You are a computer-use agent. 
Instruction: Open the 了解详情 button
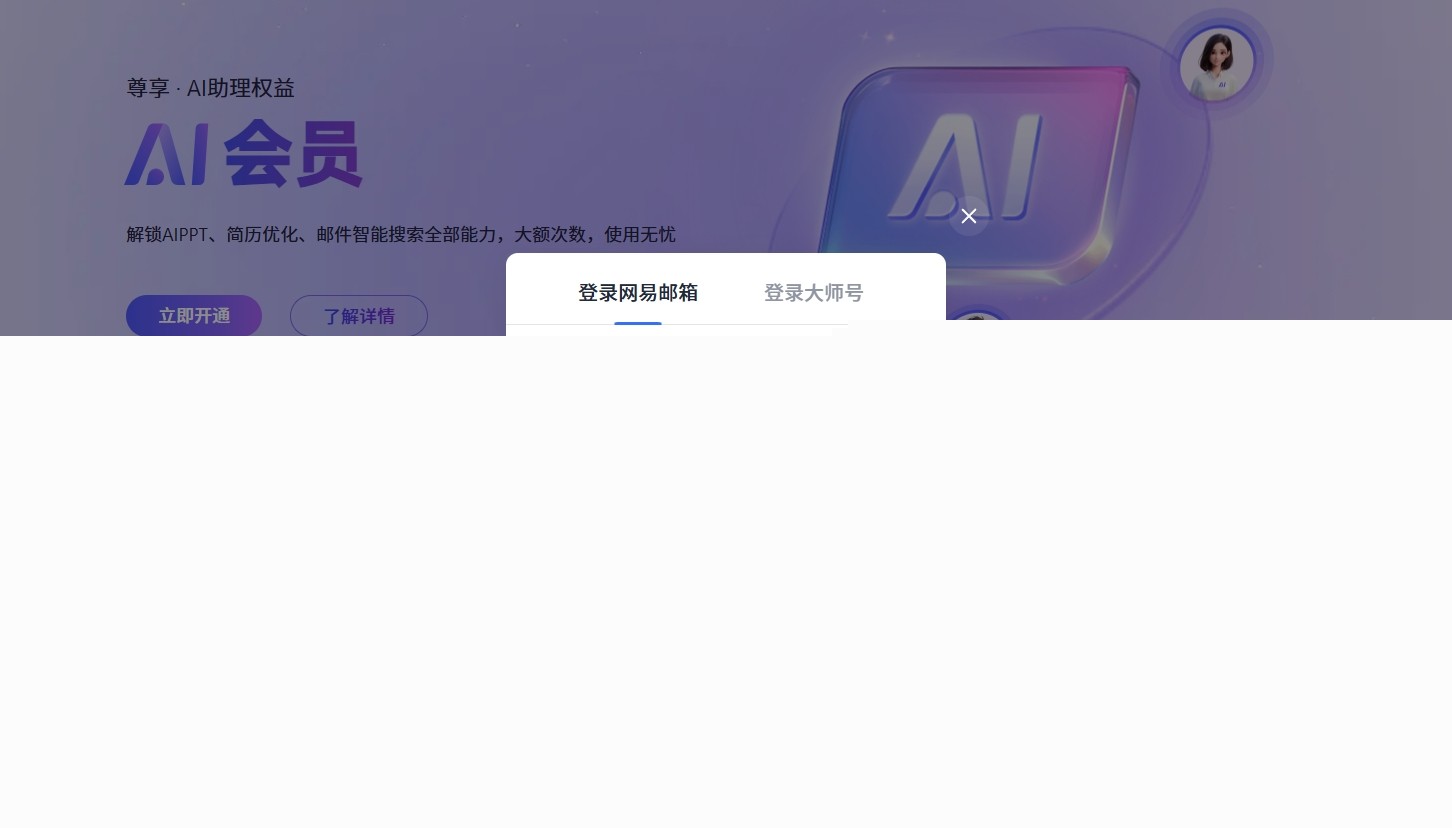tap(358, 316)
